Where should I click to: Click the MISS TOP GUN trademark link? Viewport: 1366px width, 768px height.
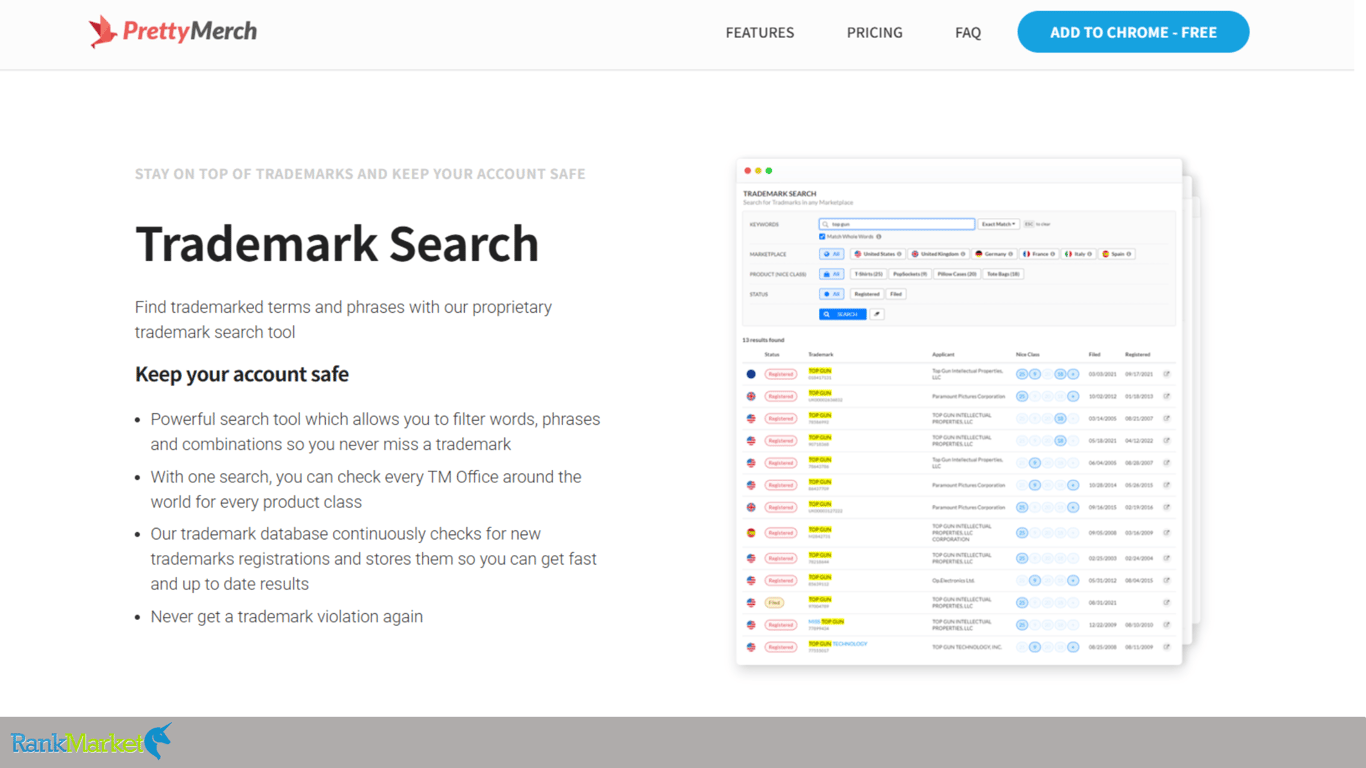click(x=826, y=621)
